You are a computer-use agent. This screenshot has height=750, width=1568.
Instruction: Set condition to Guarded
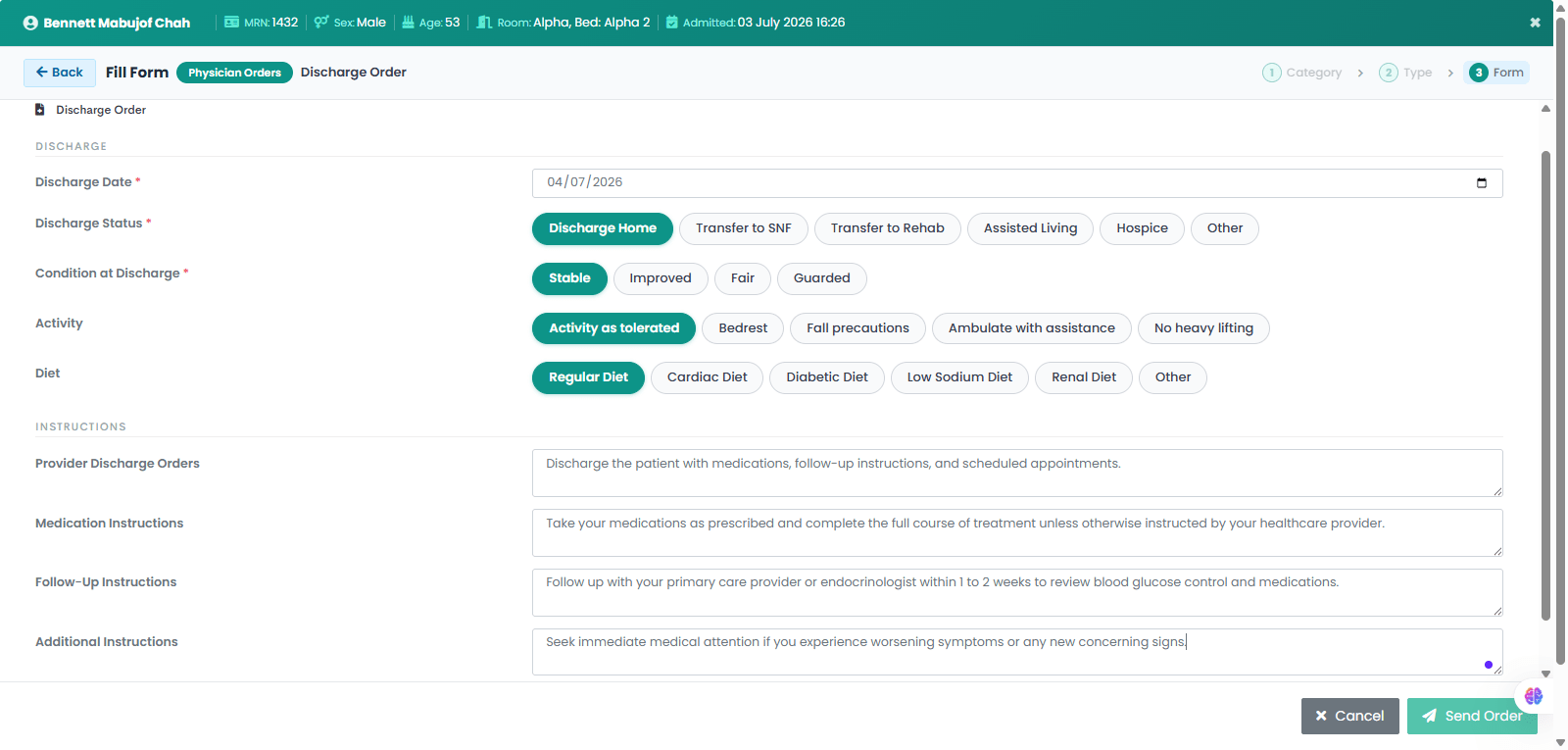822,278
